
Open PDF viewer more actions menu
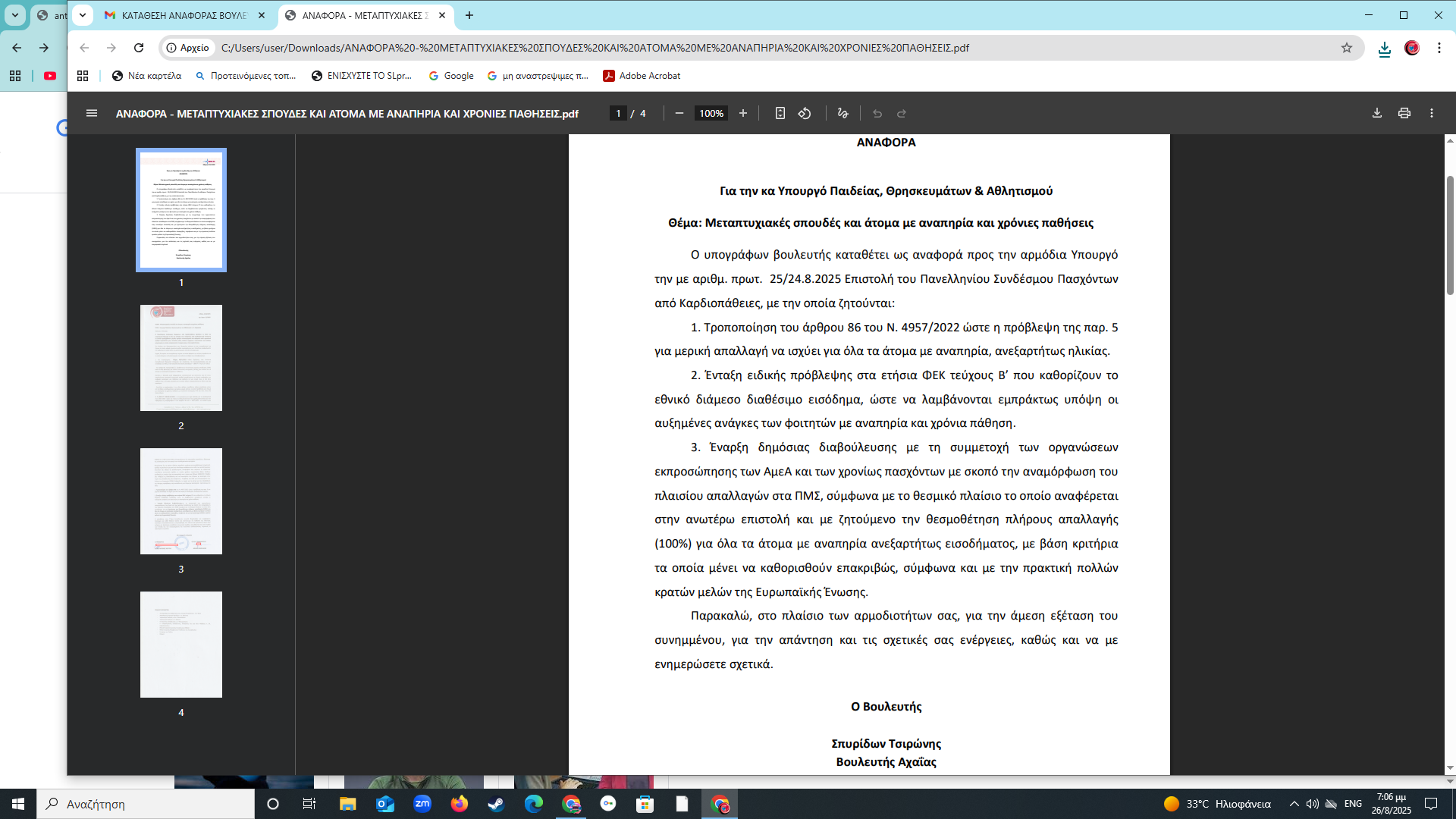tap(1432, 113)
